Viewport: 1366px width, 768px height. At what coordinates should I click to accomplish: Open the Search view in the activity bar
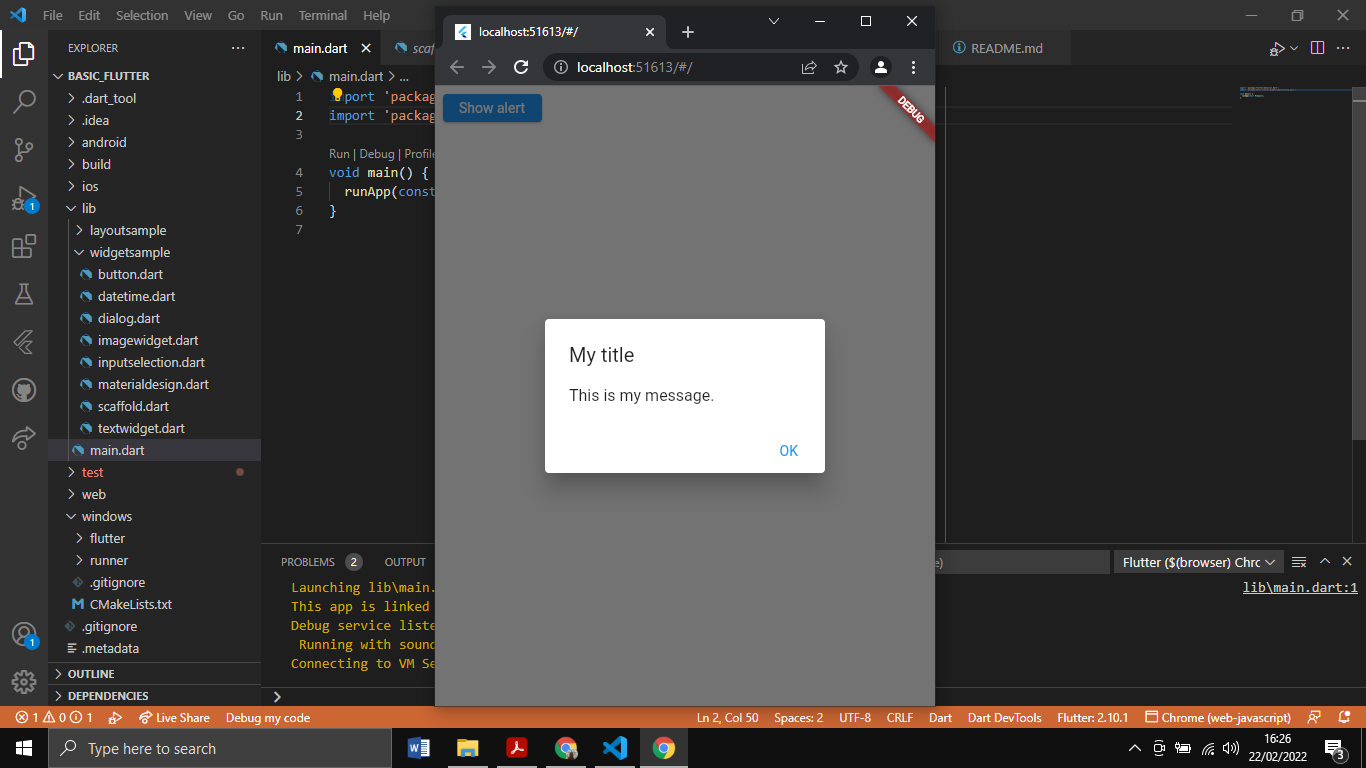click(x=24, y=101)
